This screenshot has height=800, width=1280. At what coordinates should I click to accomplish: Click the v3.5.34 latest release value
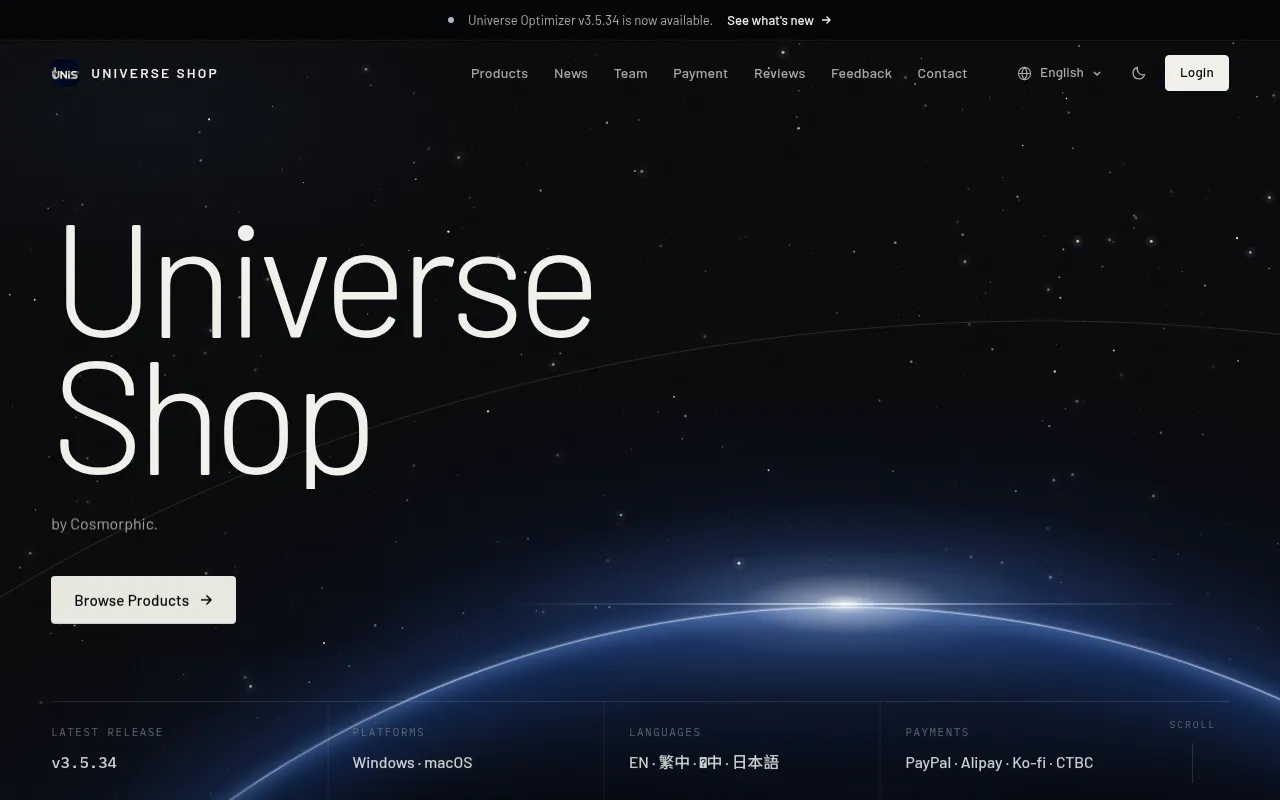tap(84, 762)
